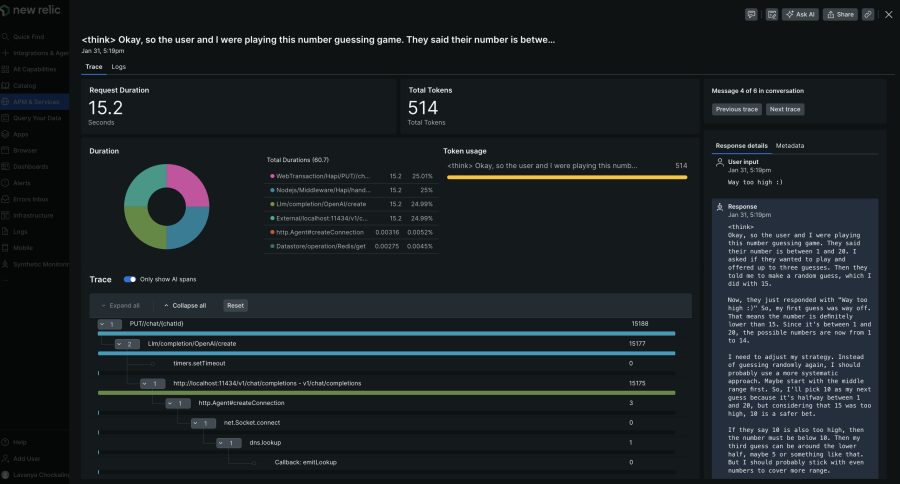The image size is (900, 484).
Task: Click the 15.2 Seconds request duration
Action: [106, 108]
